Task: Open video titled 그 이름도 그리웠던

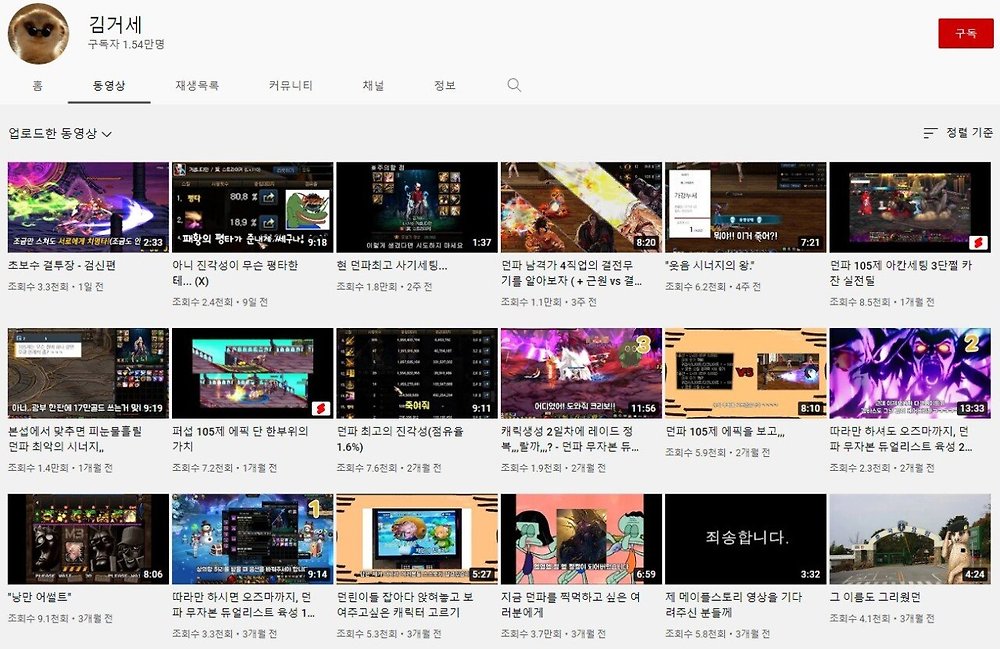Action: (875, 597)
